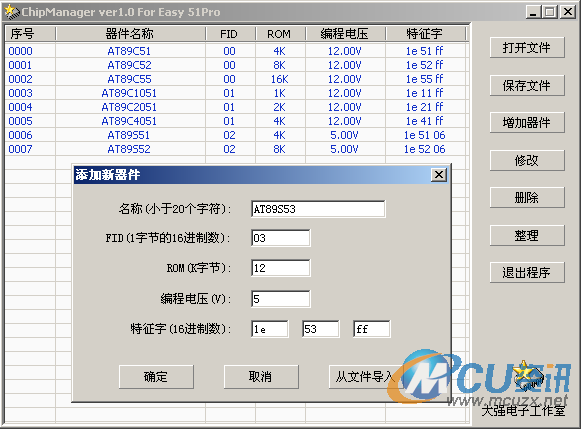
Task: Click the ROM size field containing 12
Action: tap(280, 268)
